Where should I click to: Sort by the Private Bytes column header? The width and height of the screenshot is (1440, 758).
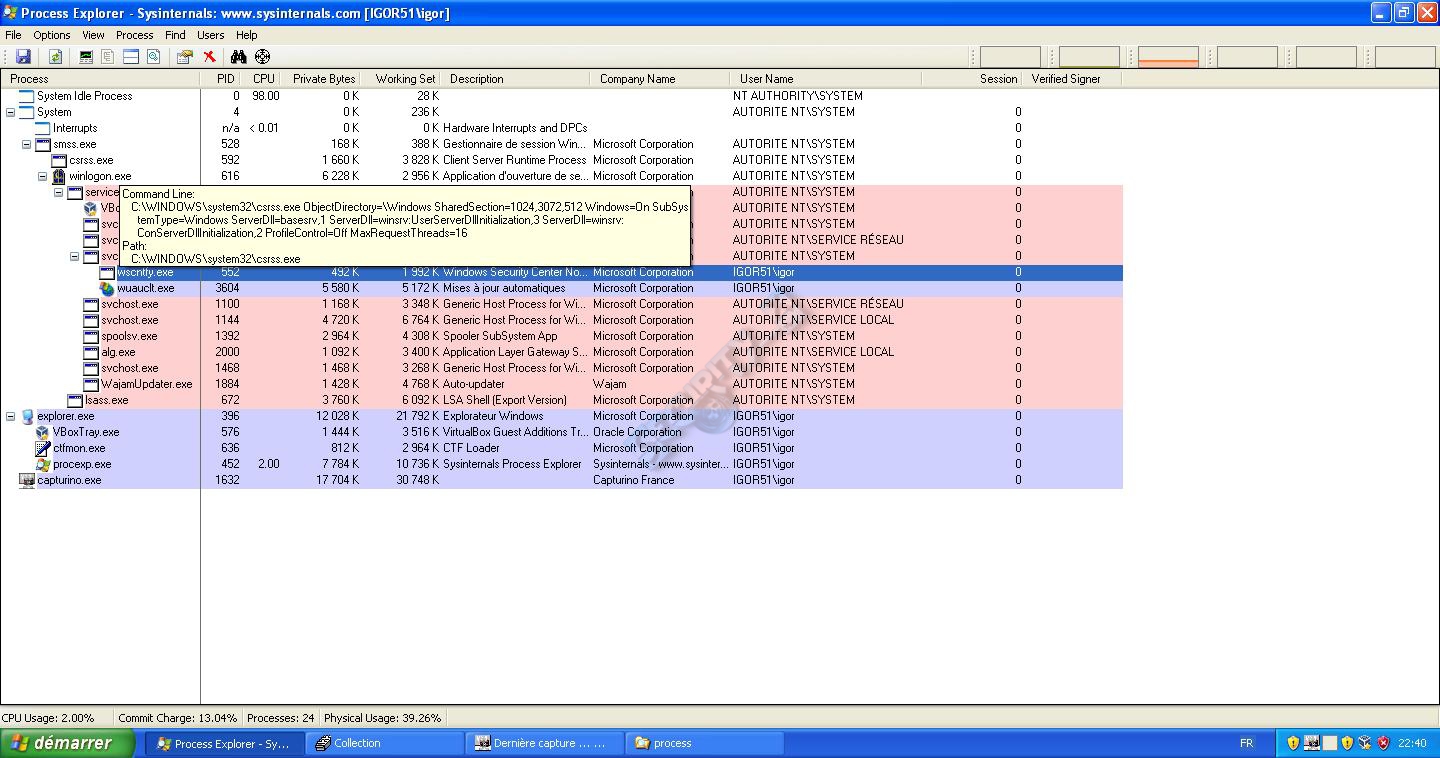point(323,79)
